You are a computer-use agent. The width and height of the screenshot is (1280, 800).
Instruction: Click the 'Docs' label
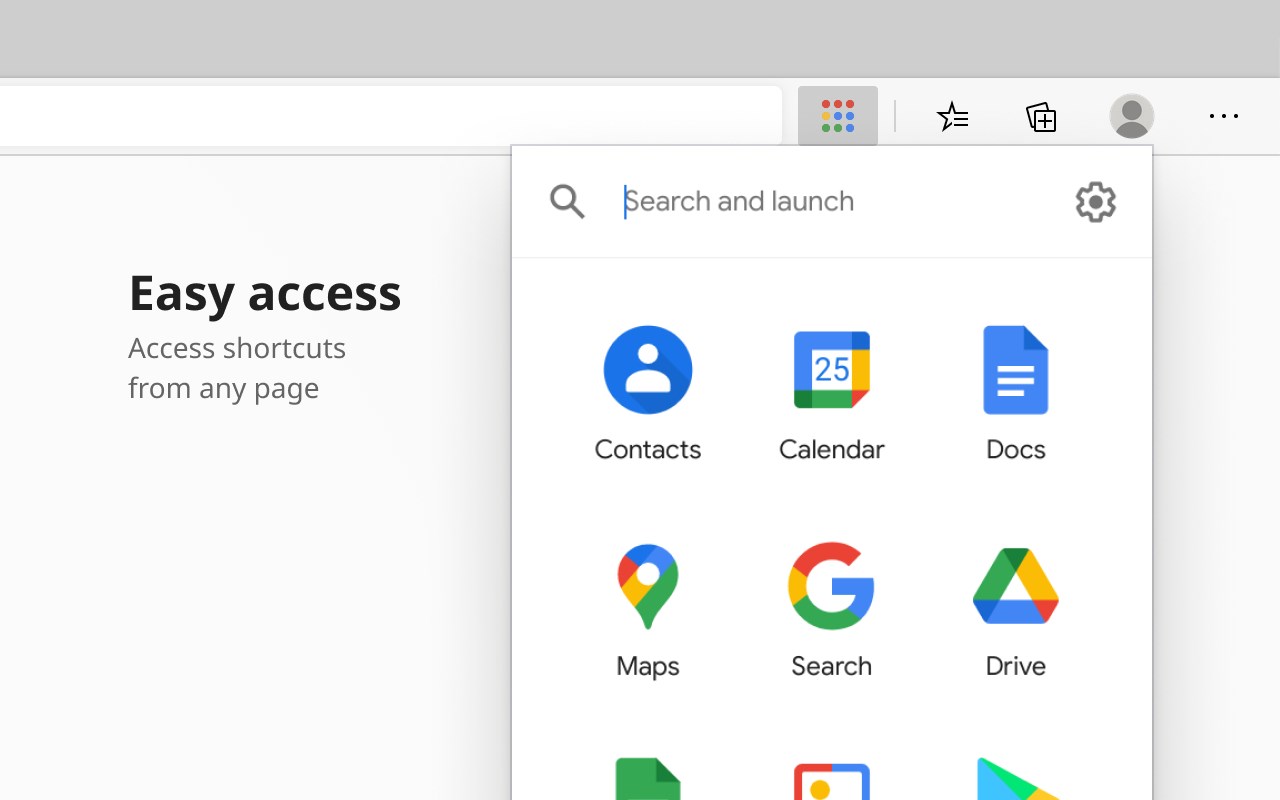pyautogui.click(x=1016, y=450)
